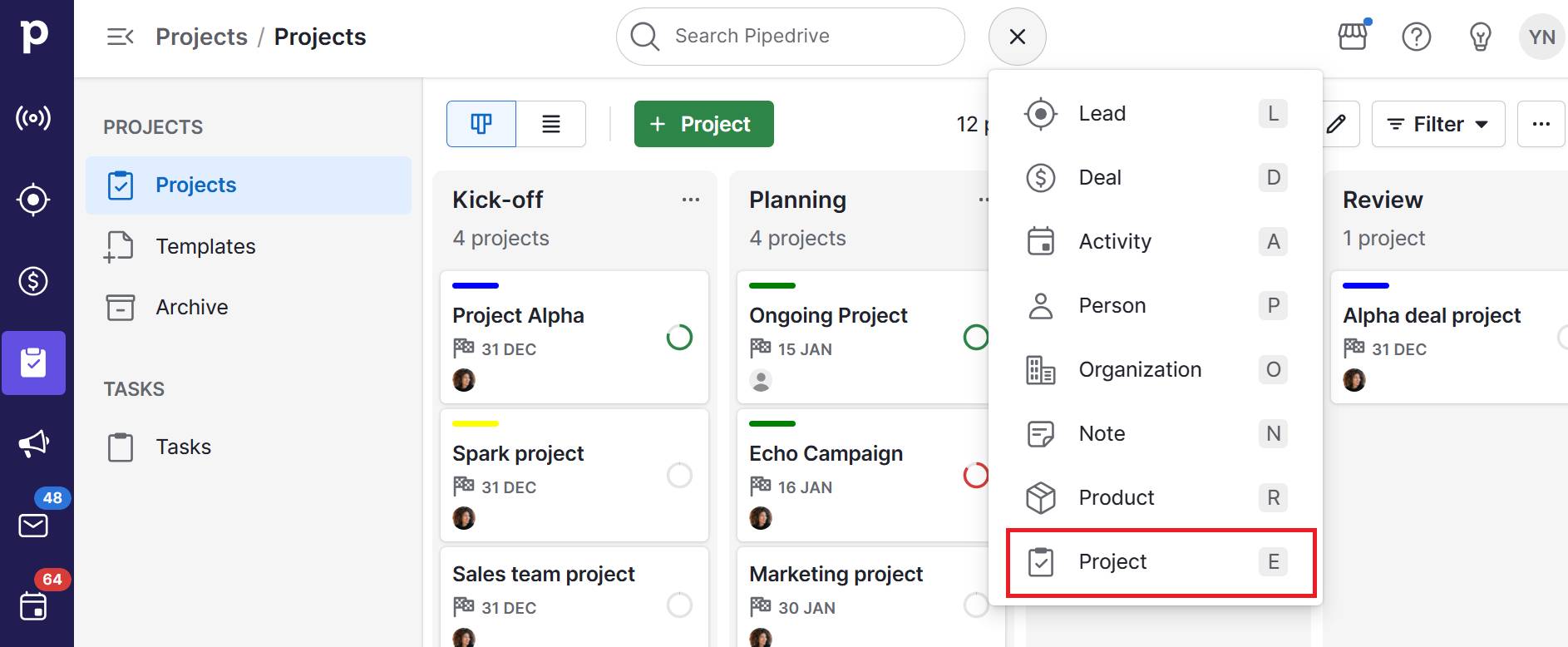Click owner avatar on Alpha deal project card
The height and width of the screenshot is (647, 1568).
1354,380
